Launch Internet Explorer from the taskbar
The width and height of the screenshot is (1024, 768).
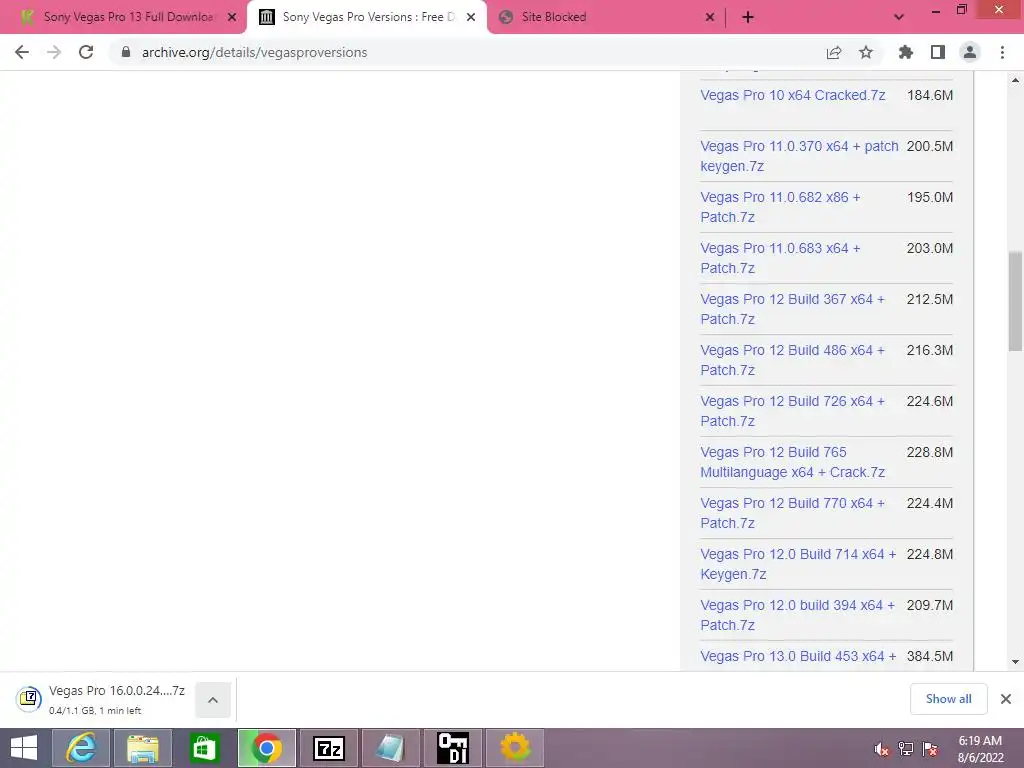tap(81, 748)
